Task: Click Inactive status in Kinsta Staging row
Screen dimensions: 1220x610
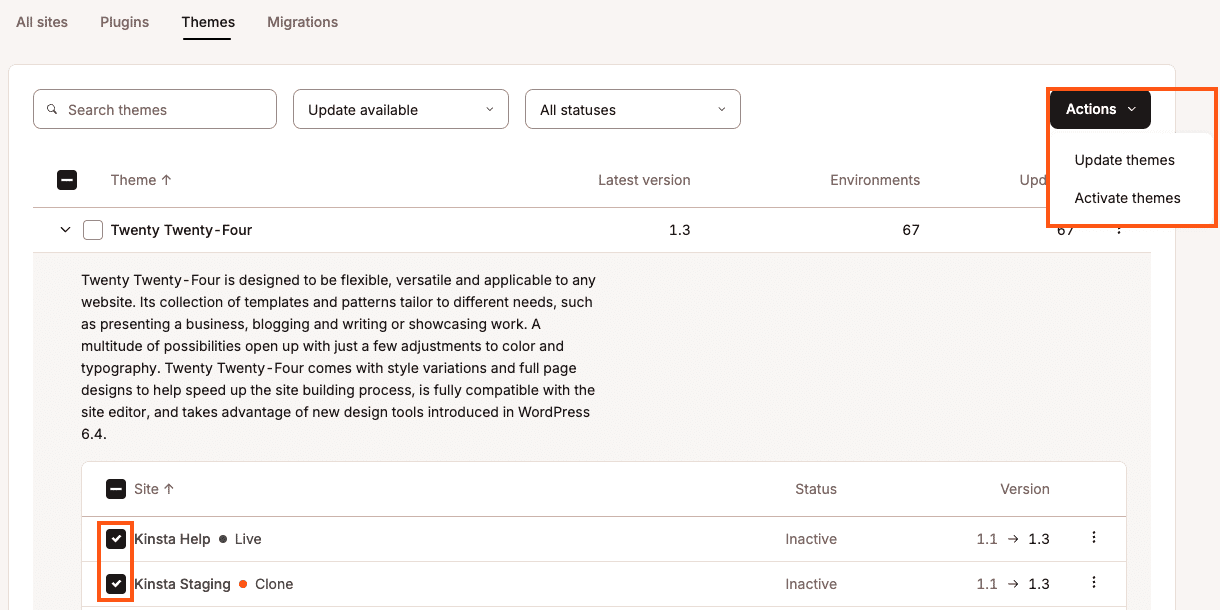Action: (x=811, y=584)
